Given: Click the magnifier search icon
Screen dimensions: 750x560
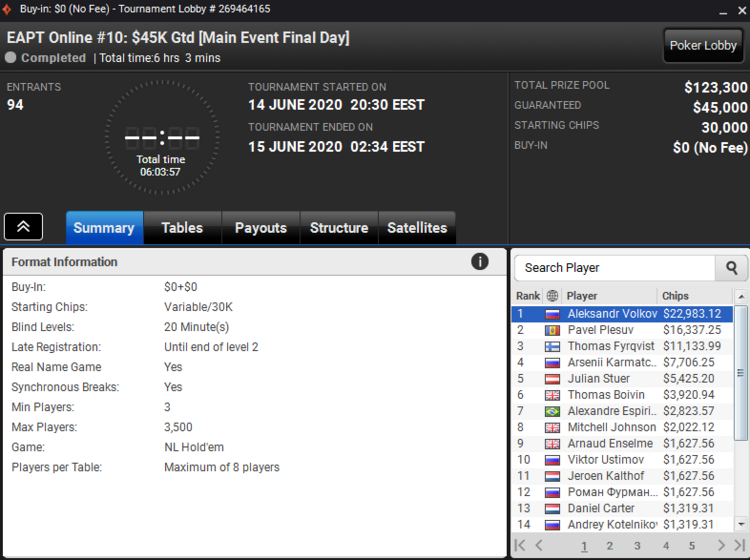Looking at the screenshot, I should (x=731, y=268).
